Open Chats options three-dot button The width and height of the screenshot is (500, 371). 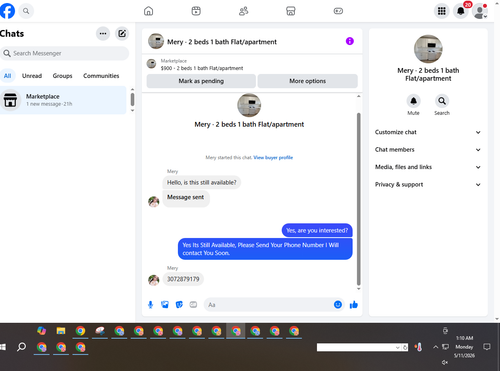tap(103, 33)
